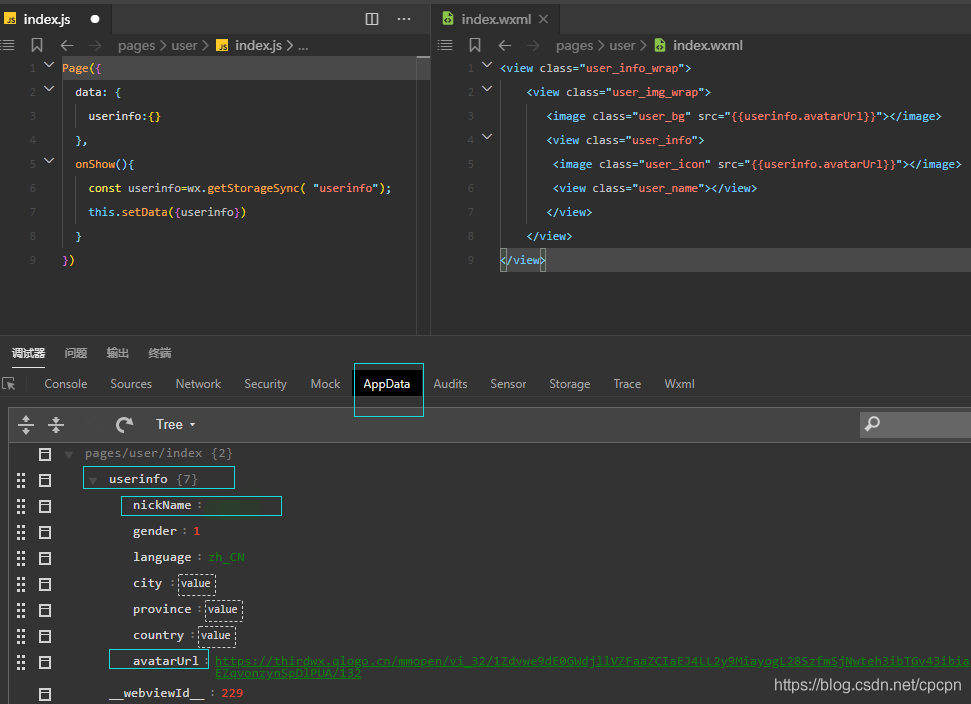The width and height of the screenshot is (971, 704).
Task: Click the element inspector icon in debugger
Action: 9,384
